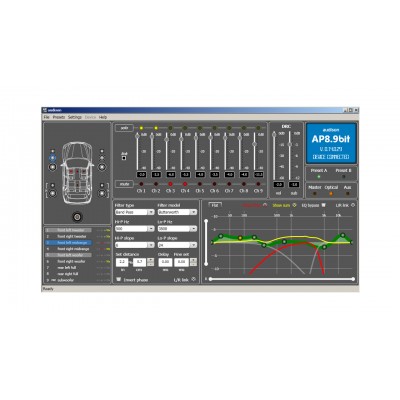Click the Flat EQ button
Screen dimensions: 400x400
(x=215, y=205)
